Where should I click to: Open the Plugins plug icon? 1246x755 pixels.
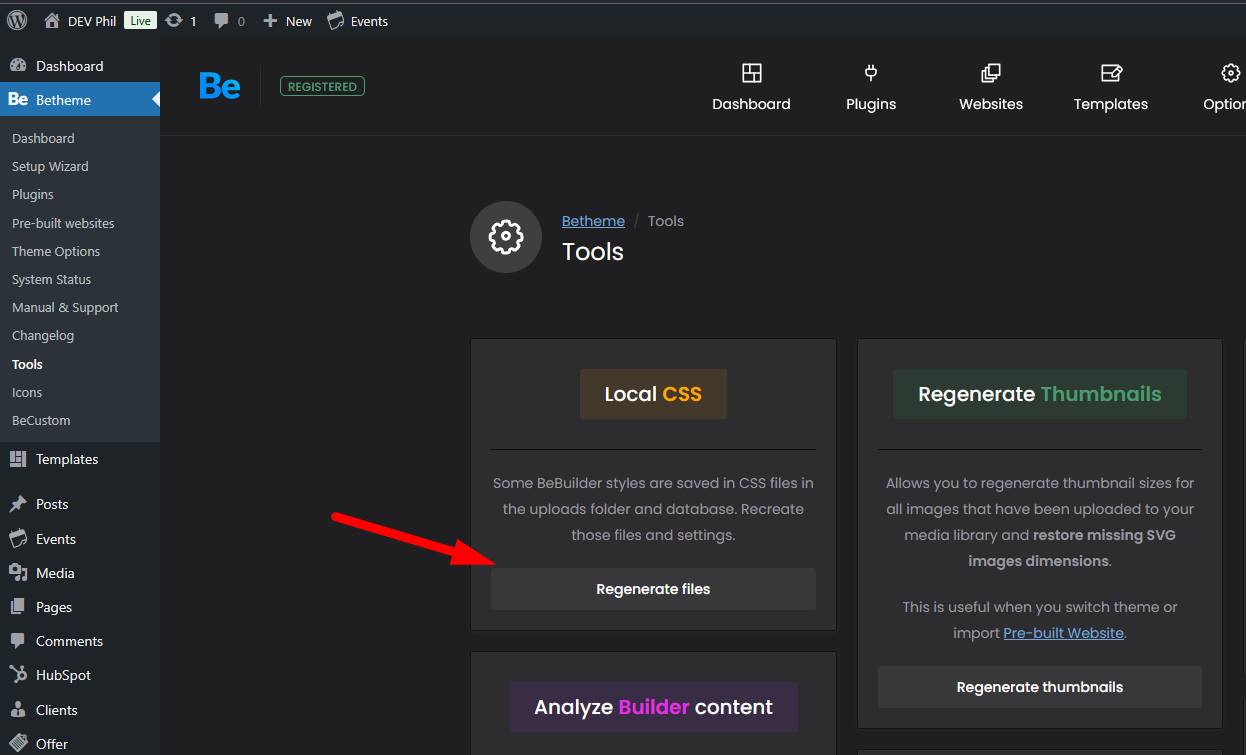871,73
